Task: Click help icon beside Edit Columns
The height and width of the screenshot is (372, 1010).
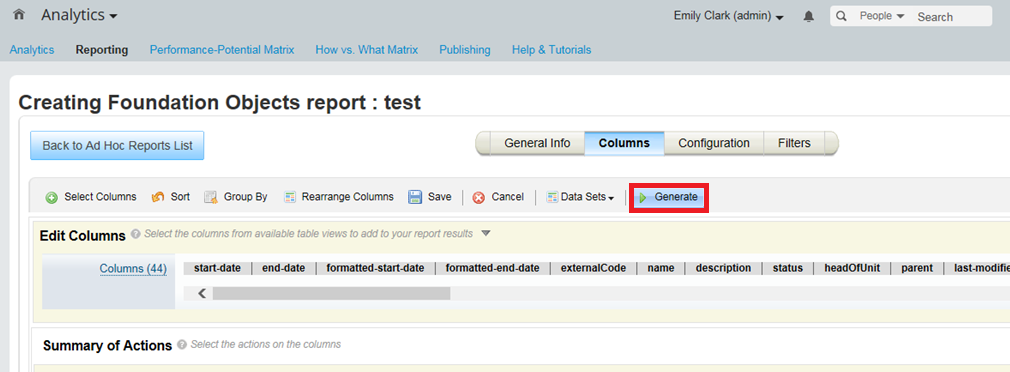Action: point(135,234)
